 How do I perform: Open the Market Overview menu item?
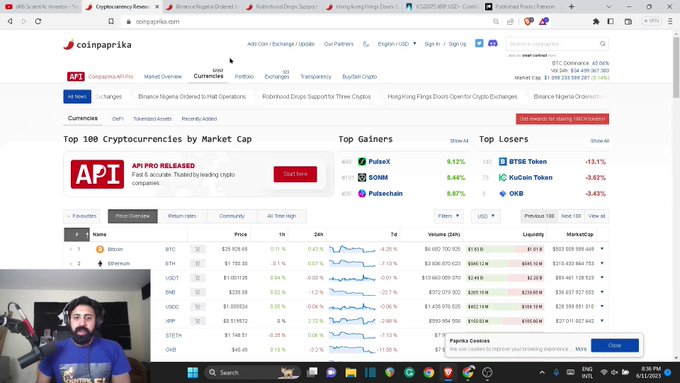point(163,77)
